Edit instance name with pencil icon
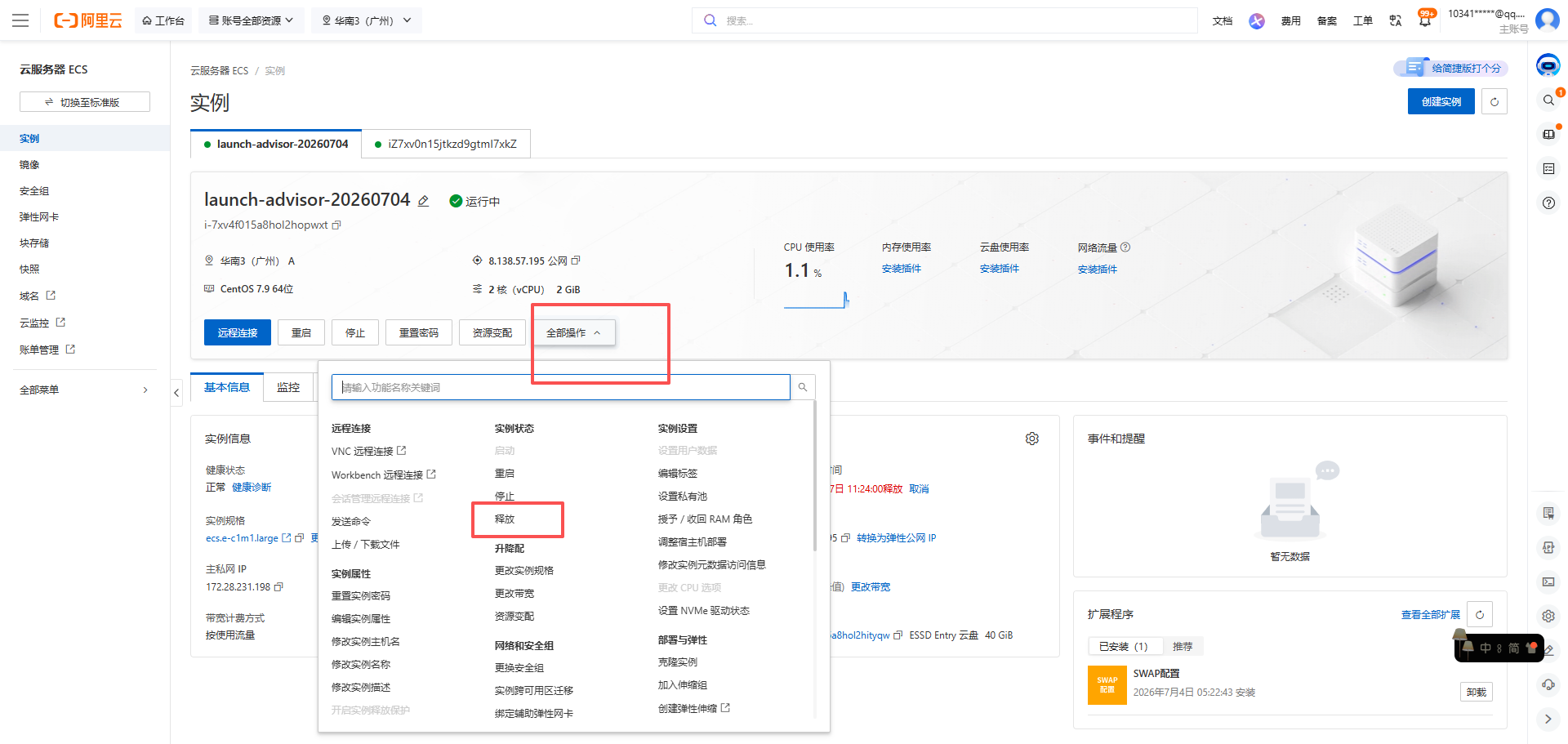The width and height of the screenshot is (1568, 744). [x=423, y=201]
